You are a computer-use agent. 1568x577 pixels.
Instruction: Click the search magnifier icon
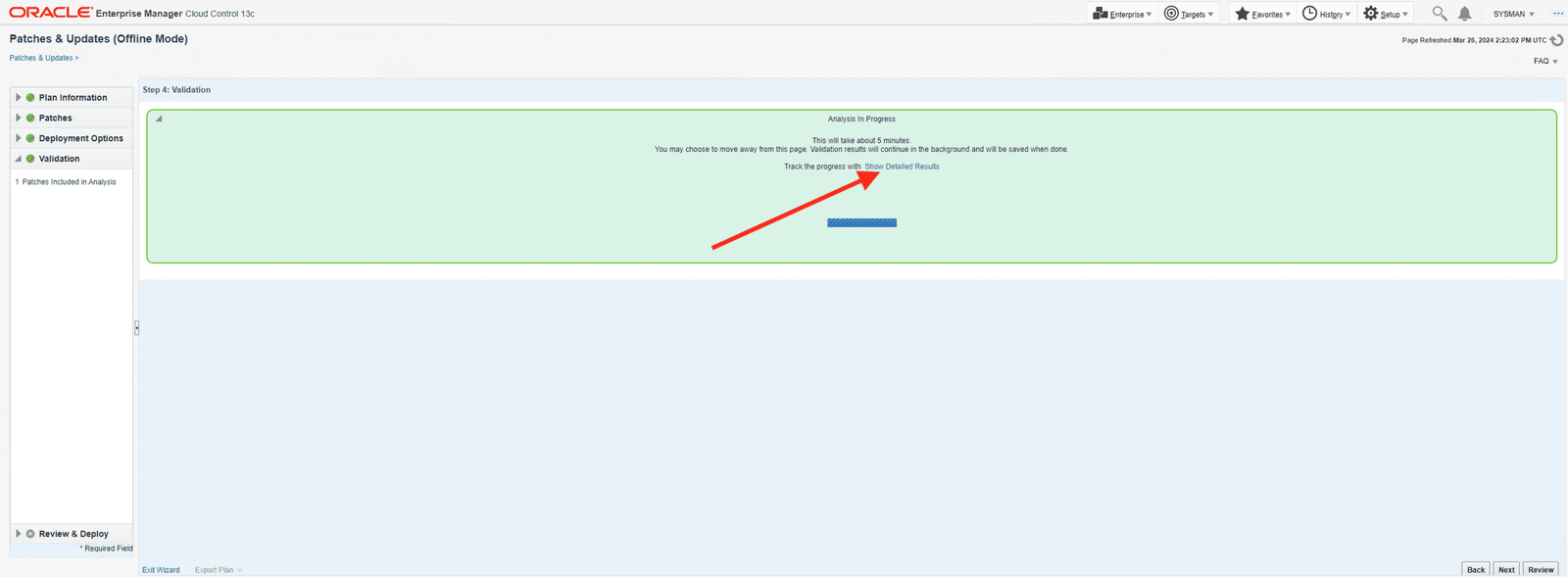pos(1439,14)
